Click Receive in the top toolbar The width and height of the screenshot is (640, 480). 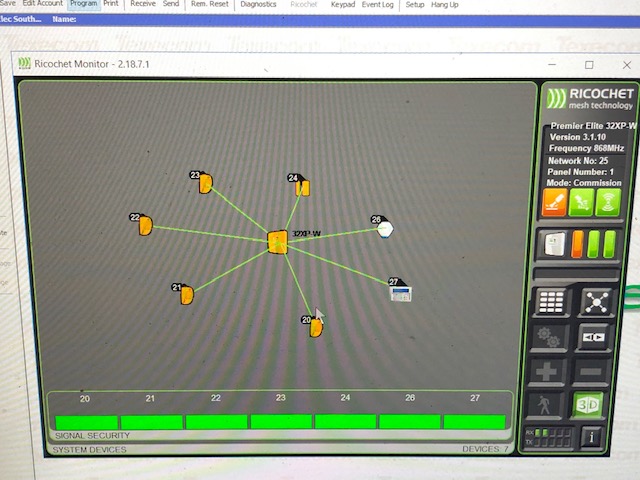(143, 4)
